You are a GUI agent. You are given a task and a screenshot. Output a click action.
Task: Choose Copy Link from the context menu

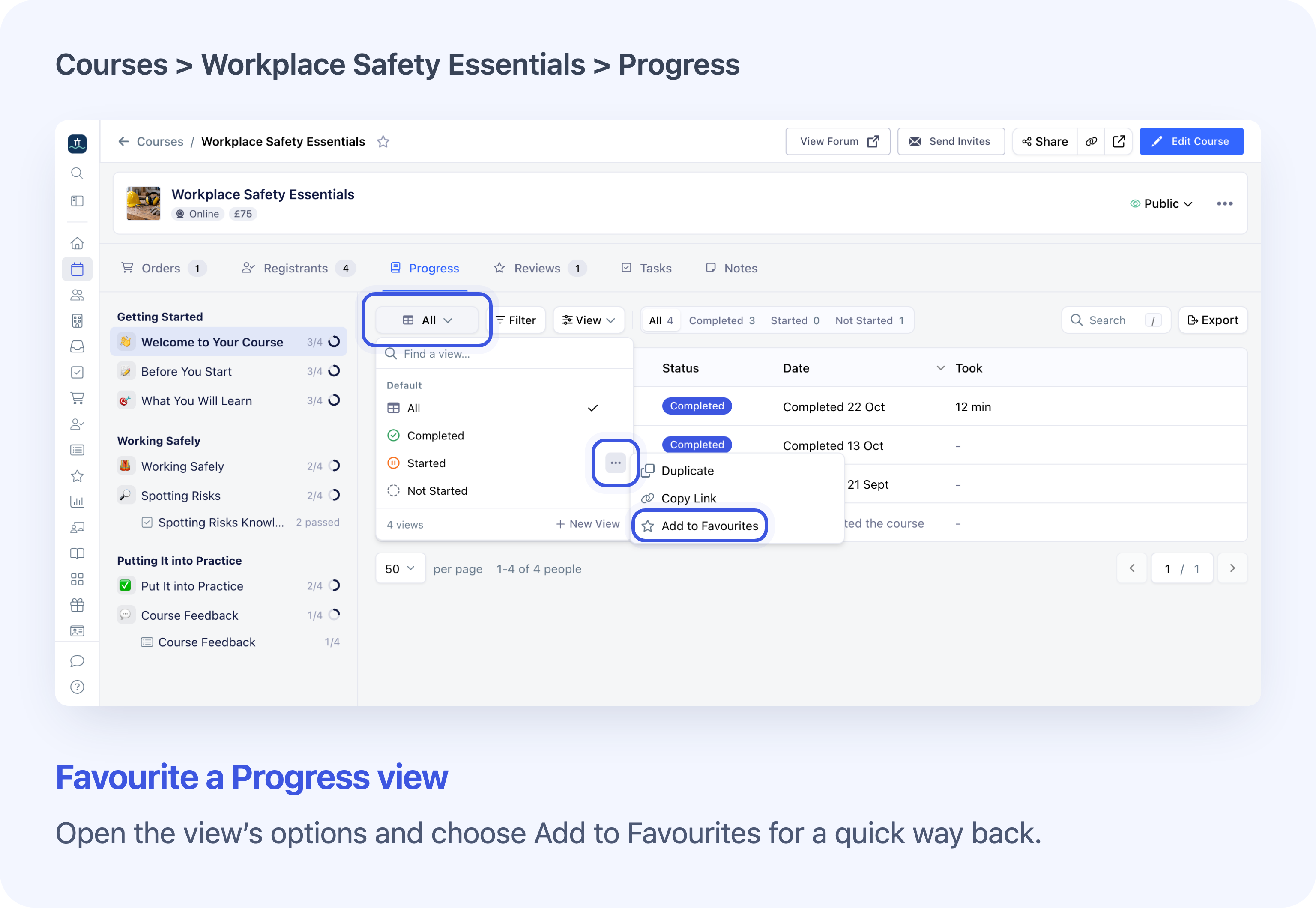[x=737, y=499]
